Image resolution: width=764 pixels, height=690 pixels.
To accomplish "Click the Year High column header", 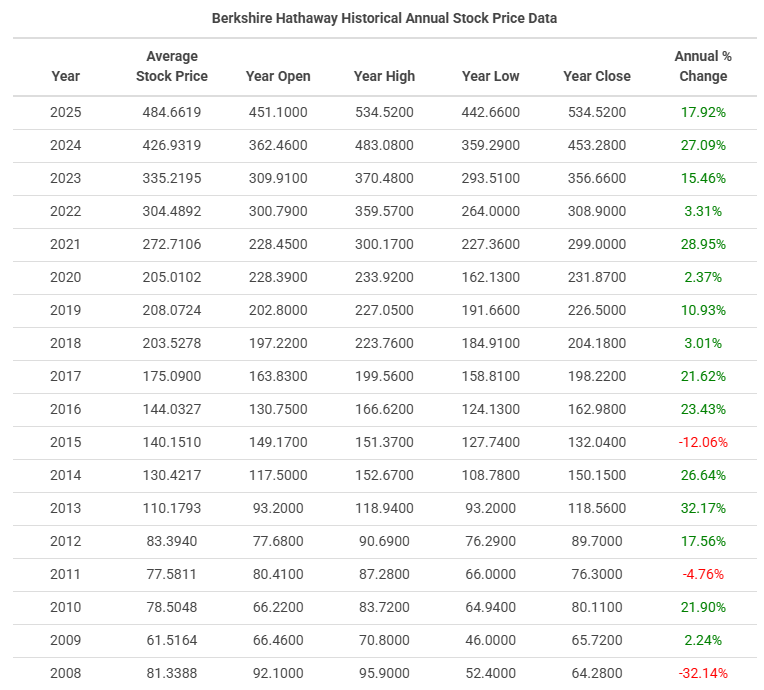I will (384, 76).
